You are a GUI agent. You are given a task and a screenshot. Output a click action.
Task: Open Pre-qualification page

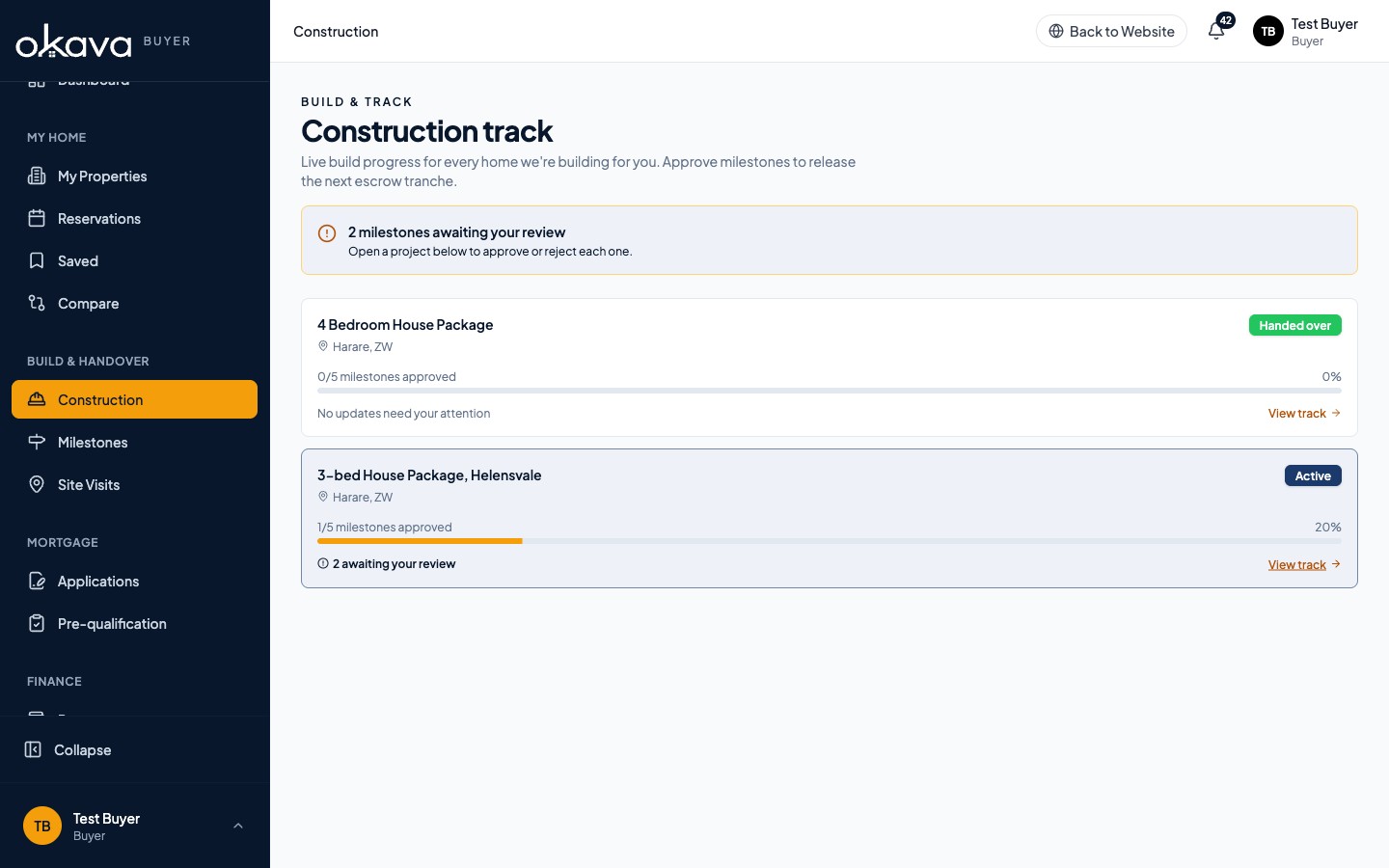134,623
